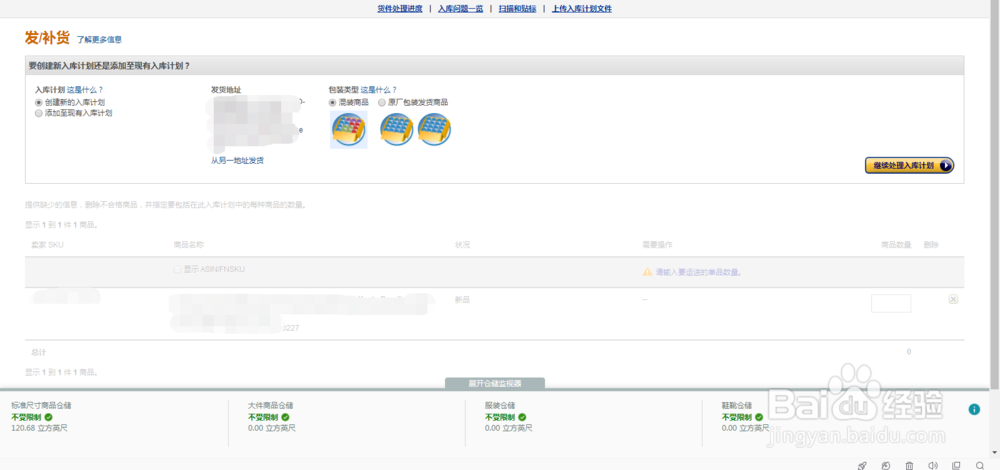Click the magnifier search icon in bottom bar
The width and height of the screenshot is (1000, 470).
(x=980, y=466)
